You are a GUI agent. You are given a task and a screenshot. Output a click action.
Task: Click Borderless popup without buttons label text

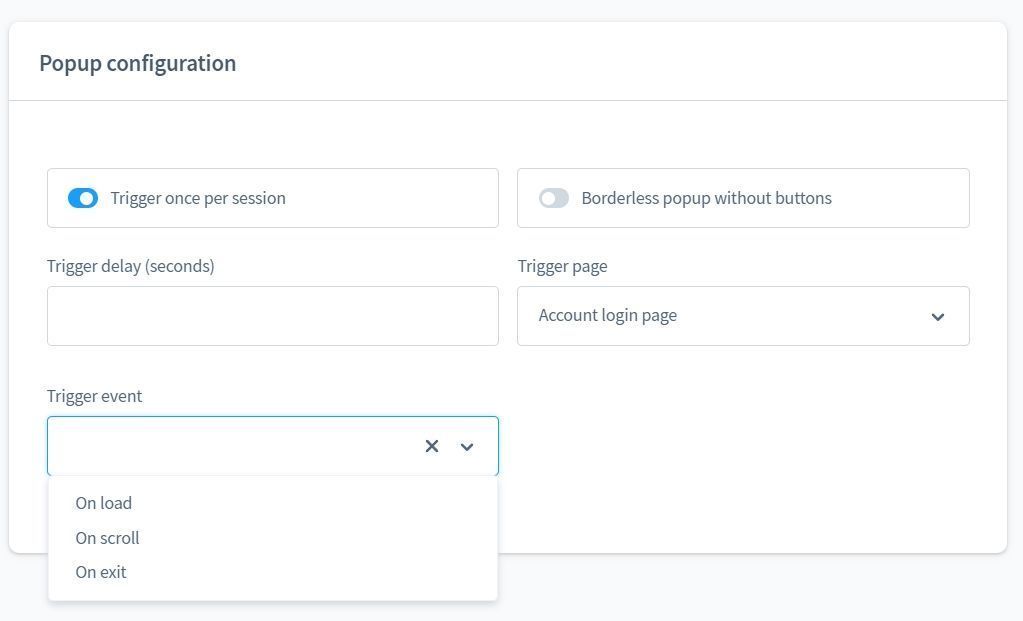[706, 198]
